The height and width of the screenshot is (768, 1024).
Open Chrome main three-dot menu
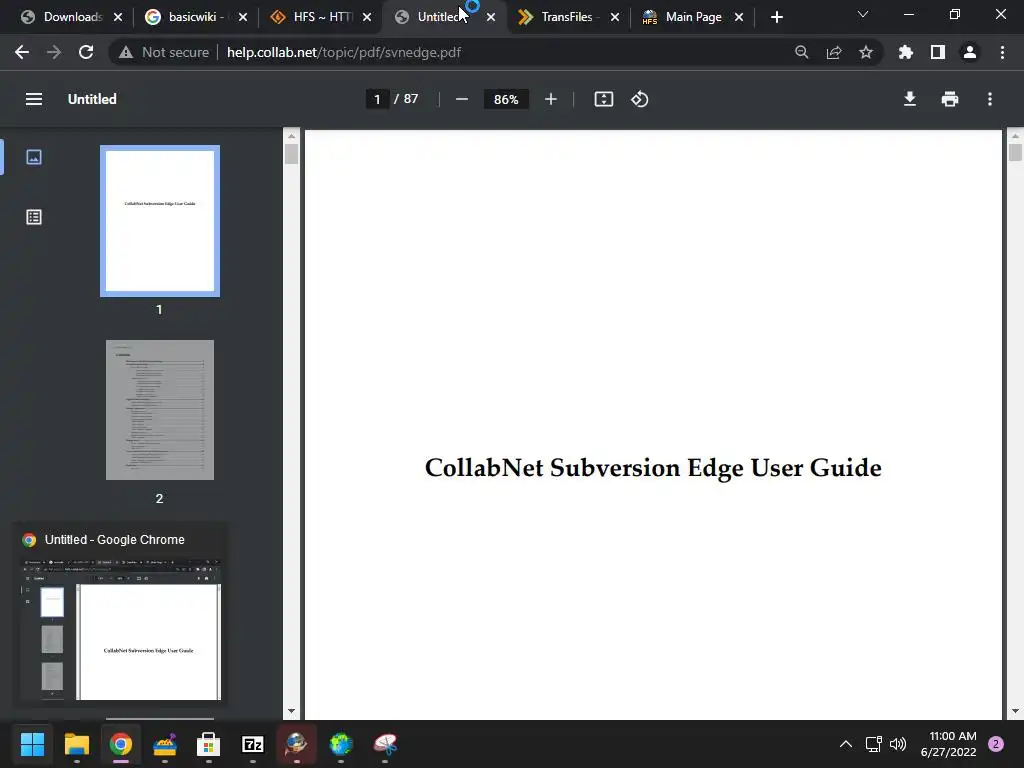click(x=1002, y=52)
